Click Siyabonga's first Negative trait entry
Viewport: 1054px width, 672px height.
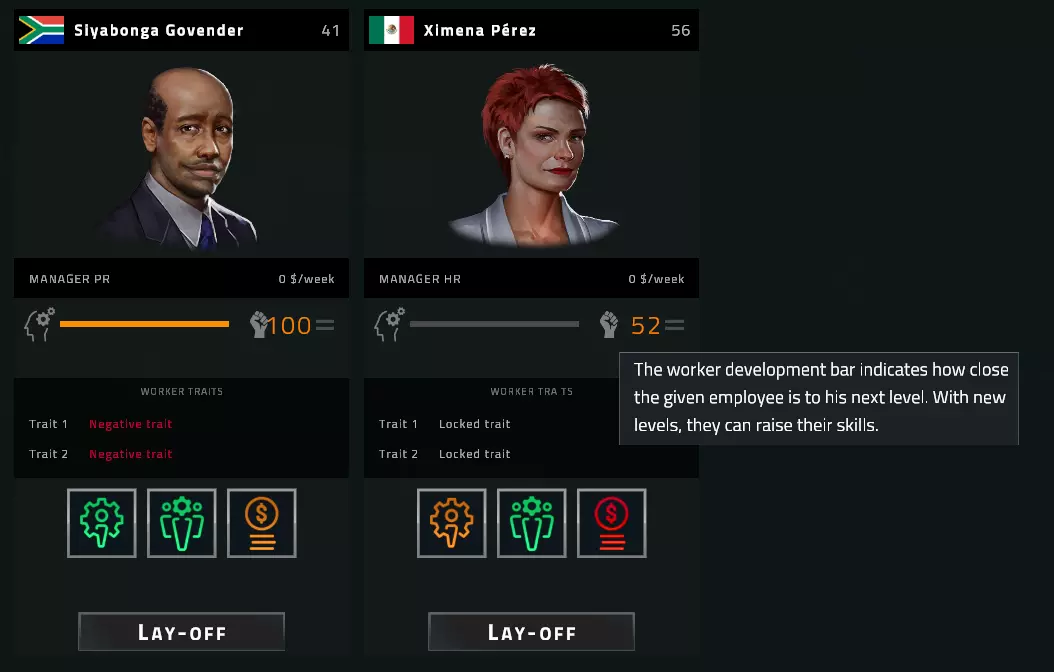(x=130, y=424)
